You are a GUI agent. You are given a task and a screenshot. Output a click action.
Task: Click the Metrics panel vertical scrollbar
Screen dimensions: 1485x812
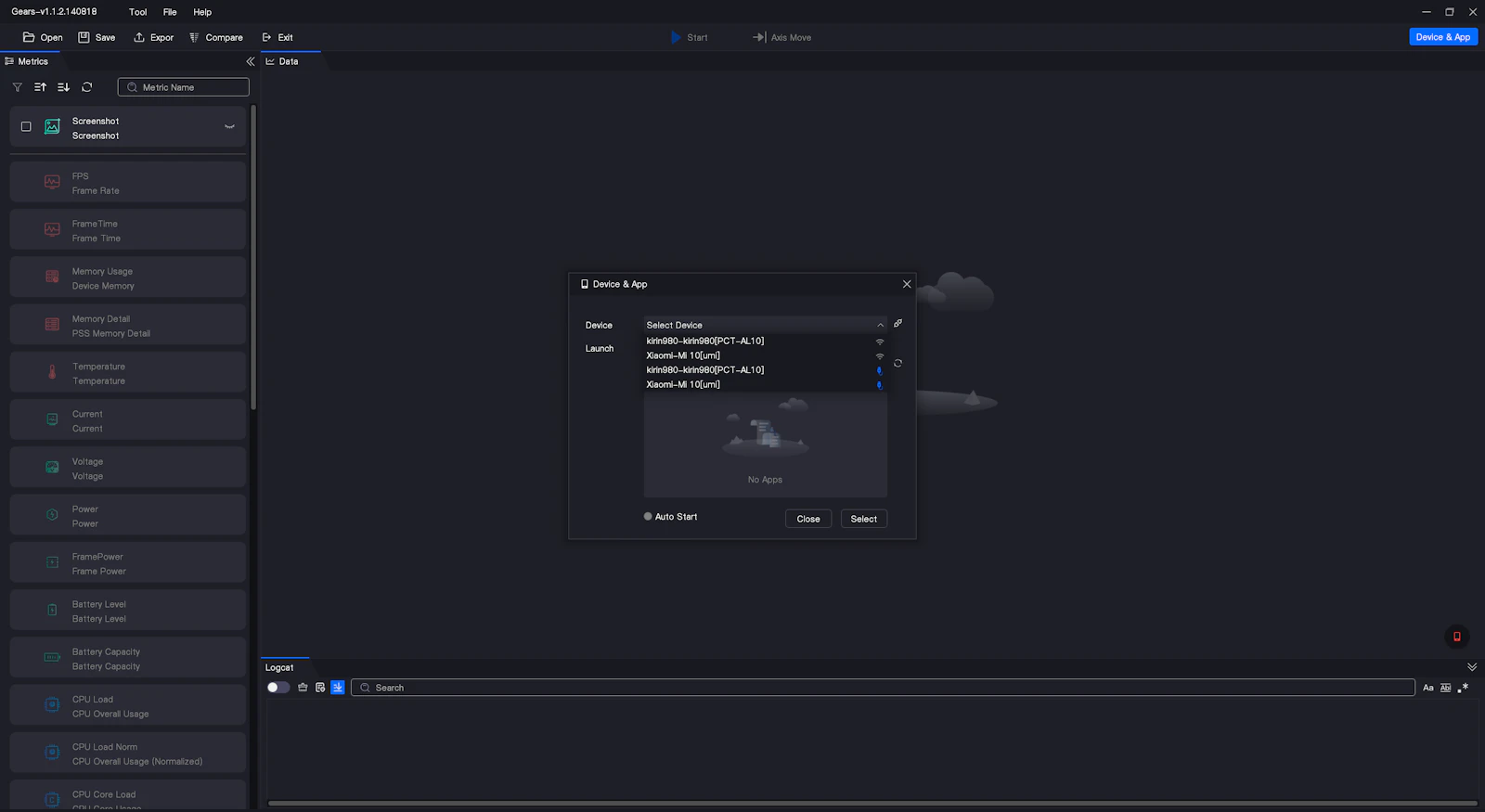(x=253, y=258)
